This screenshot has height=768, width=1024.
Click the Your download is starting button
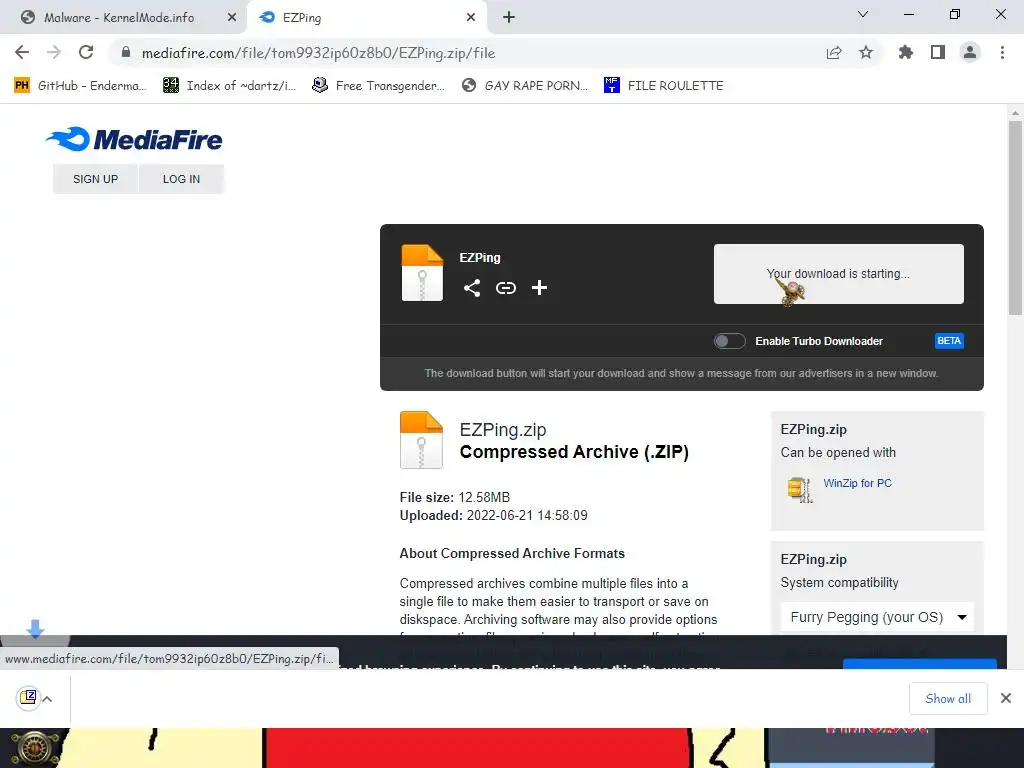tap(839, 274)
